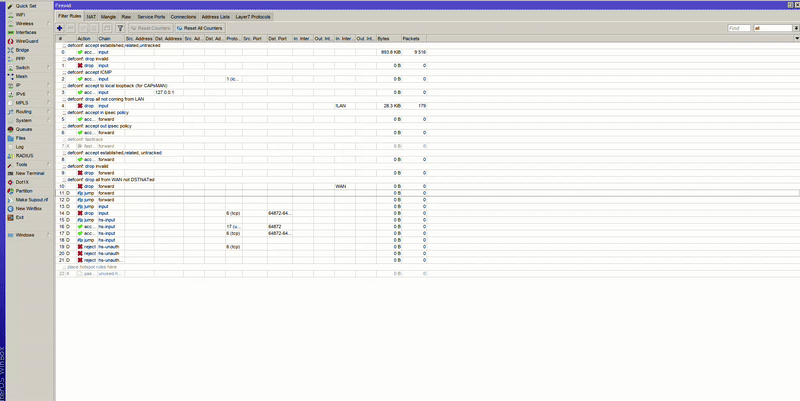Expand the Switch submenu arrow

pyautogui.click(x=49, y=67)
